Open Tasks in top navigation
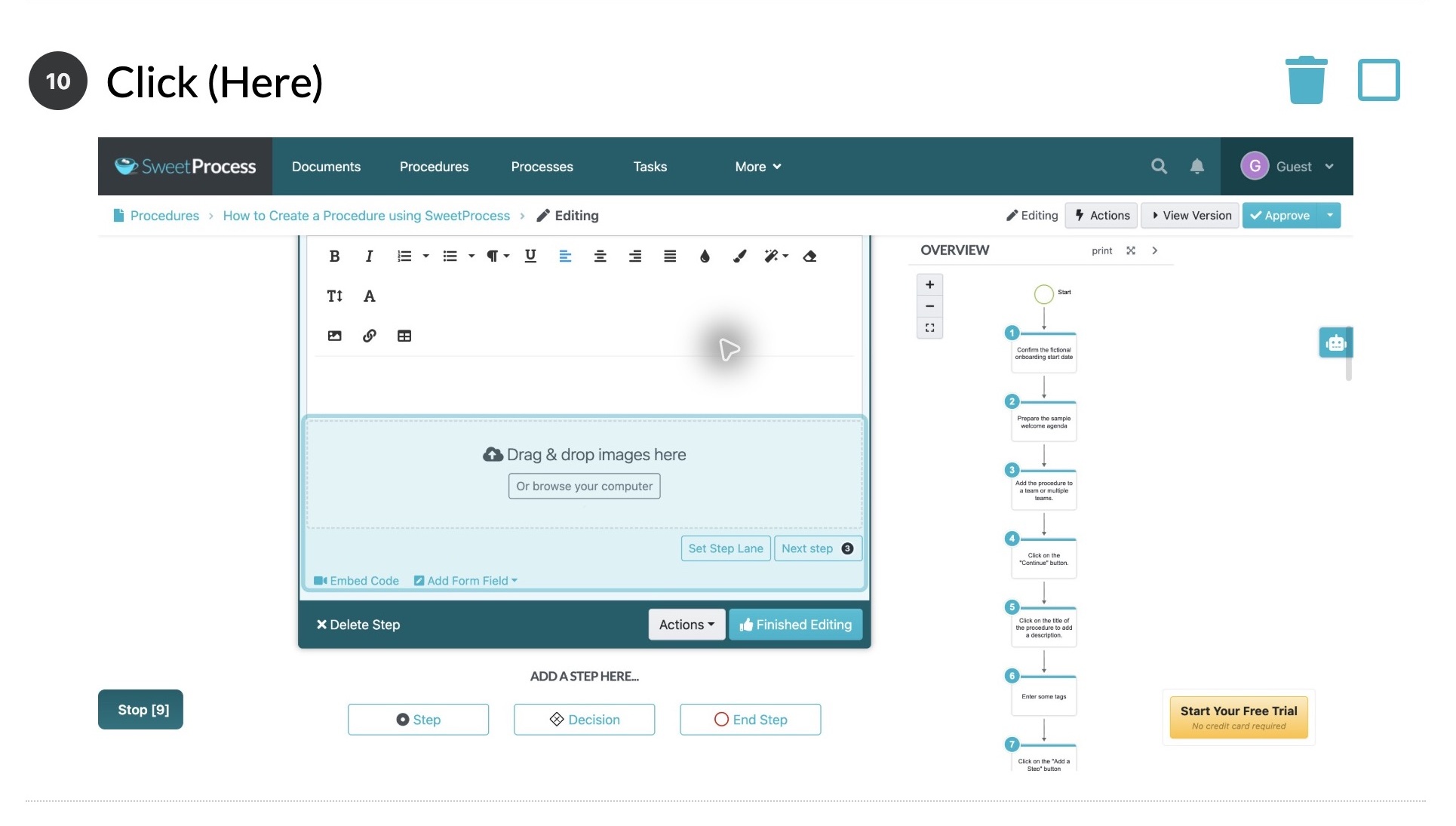Image resolution: width=1456 pixels, height=826 pixels. point(650,167)
